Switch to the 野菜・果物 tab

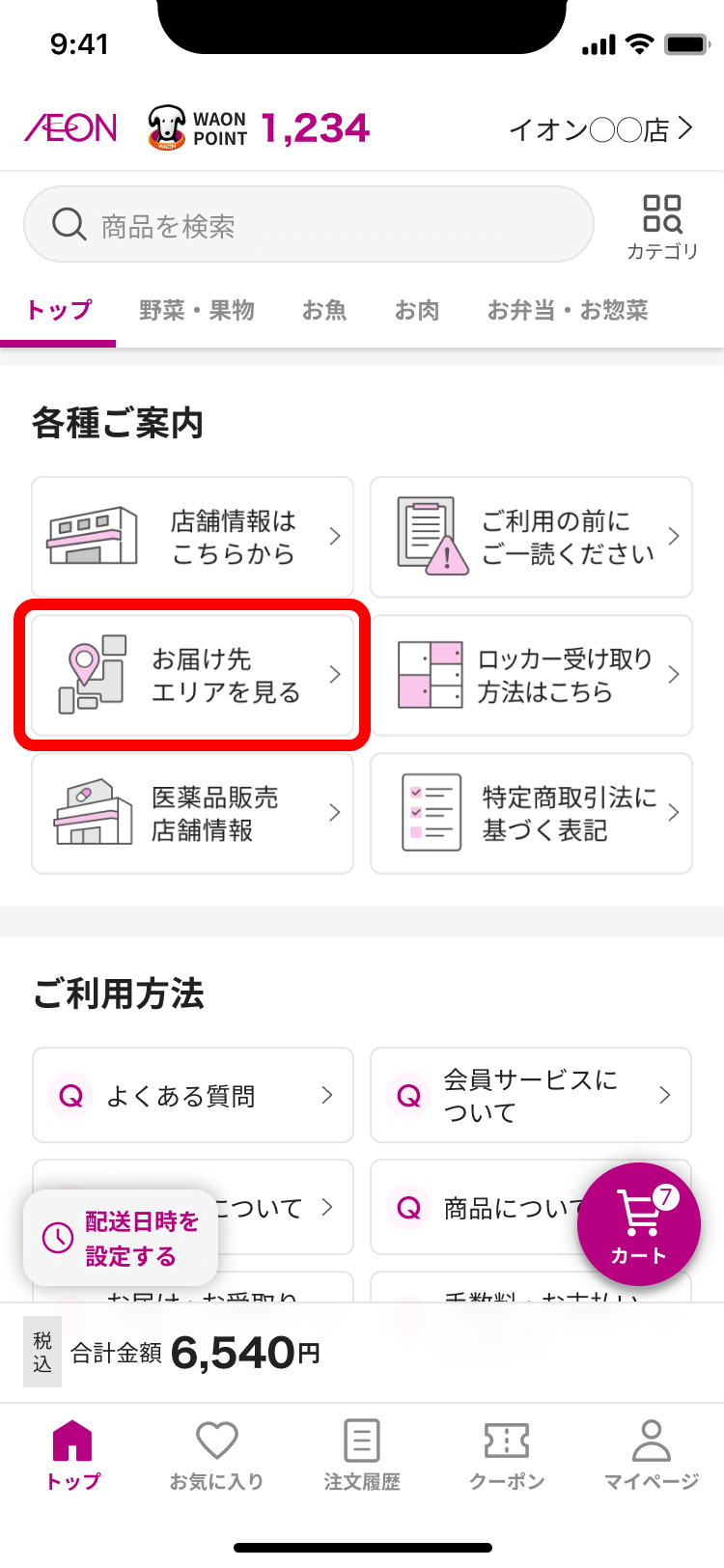197,310
